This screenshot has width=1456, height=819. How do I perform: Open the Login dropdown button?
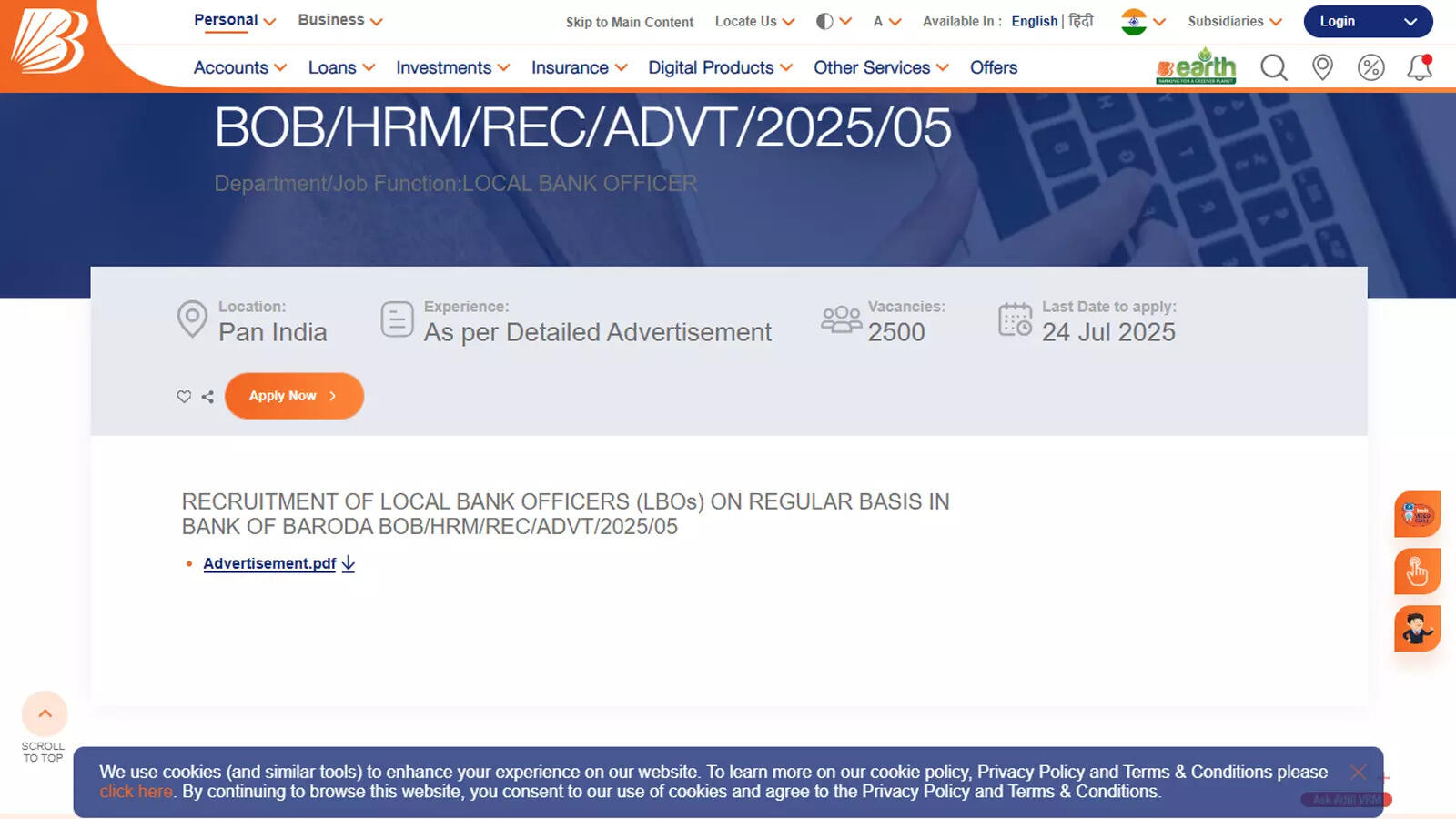tap(1368, 22)
